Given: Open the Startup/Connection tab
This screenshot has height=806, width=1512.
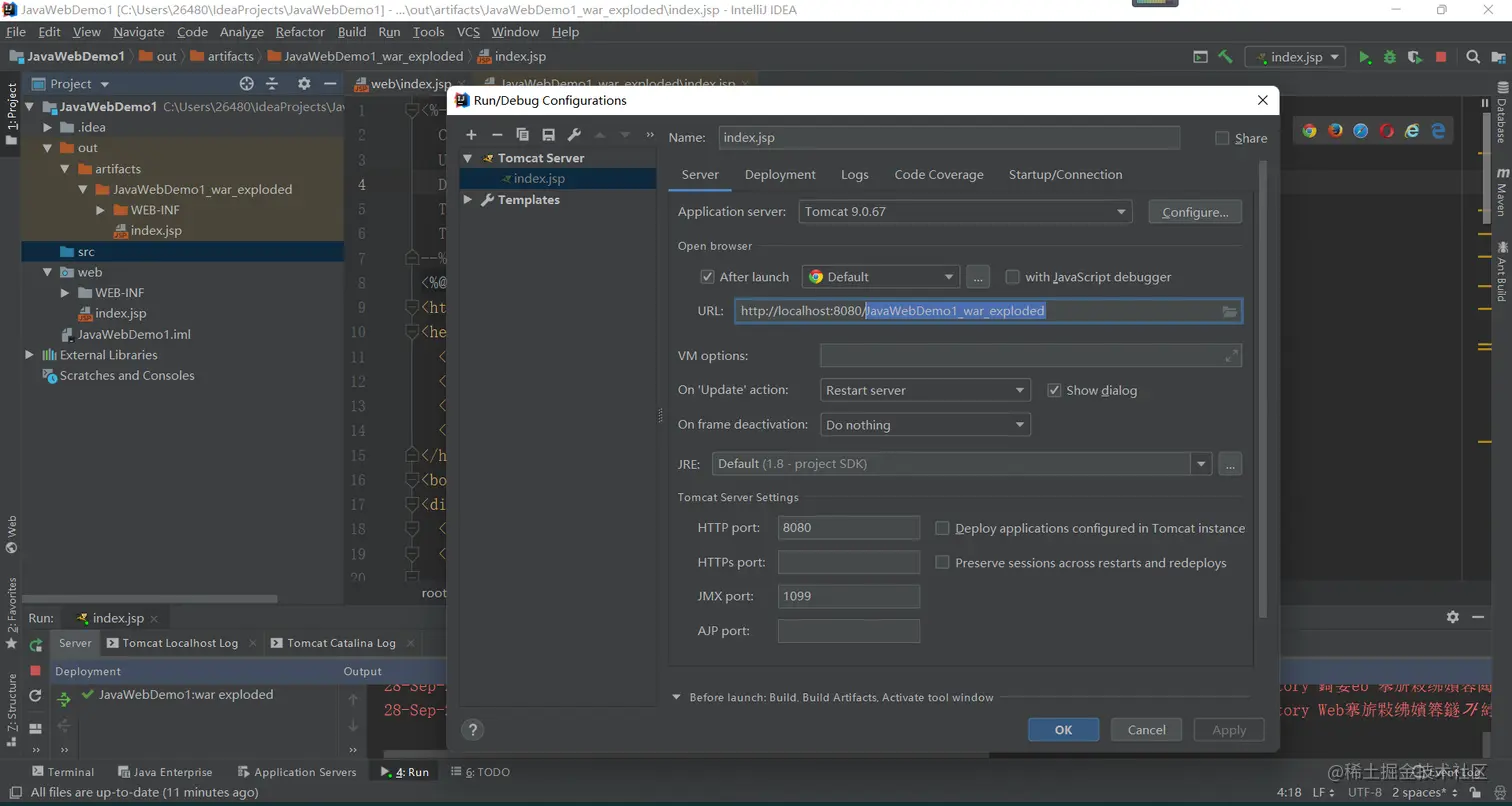Looking at the screenshot, I should coord(1065,174).
